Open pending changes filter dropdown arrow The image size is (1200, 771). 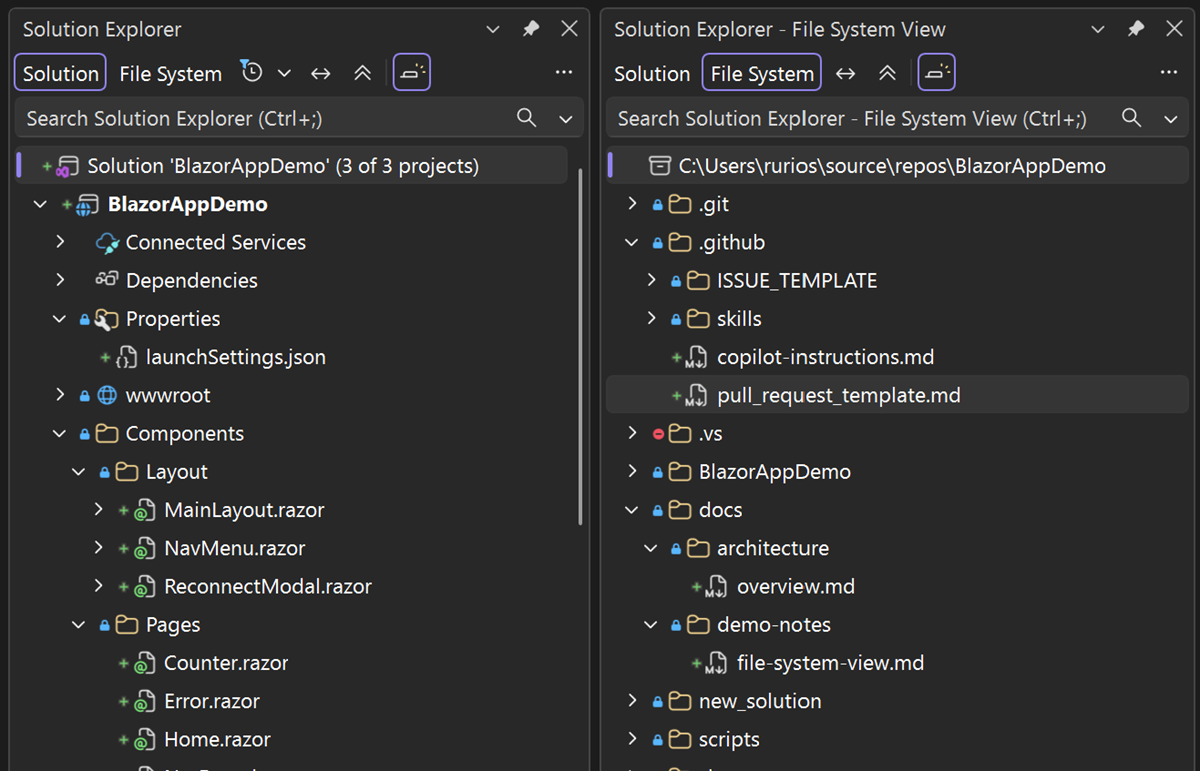pos(284,73)
